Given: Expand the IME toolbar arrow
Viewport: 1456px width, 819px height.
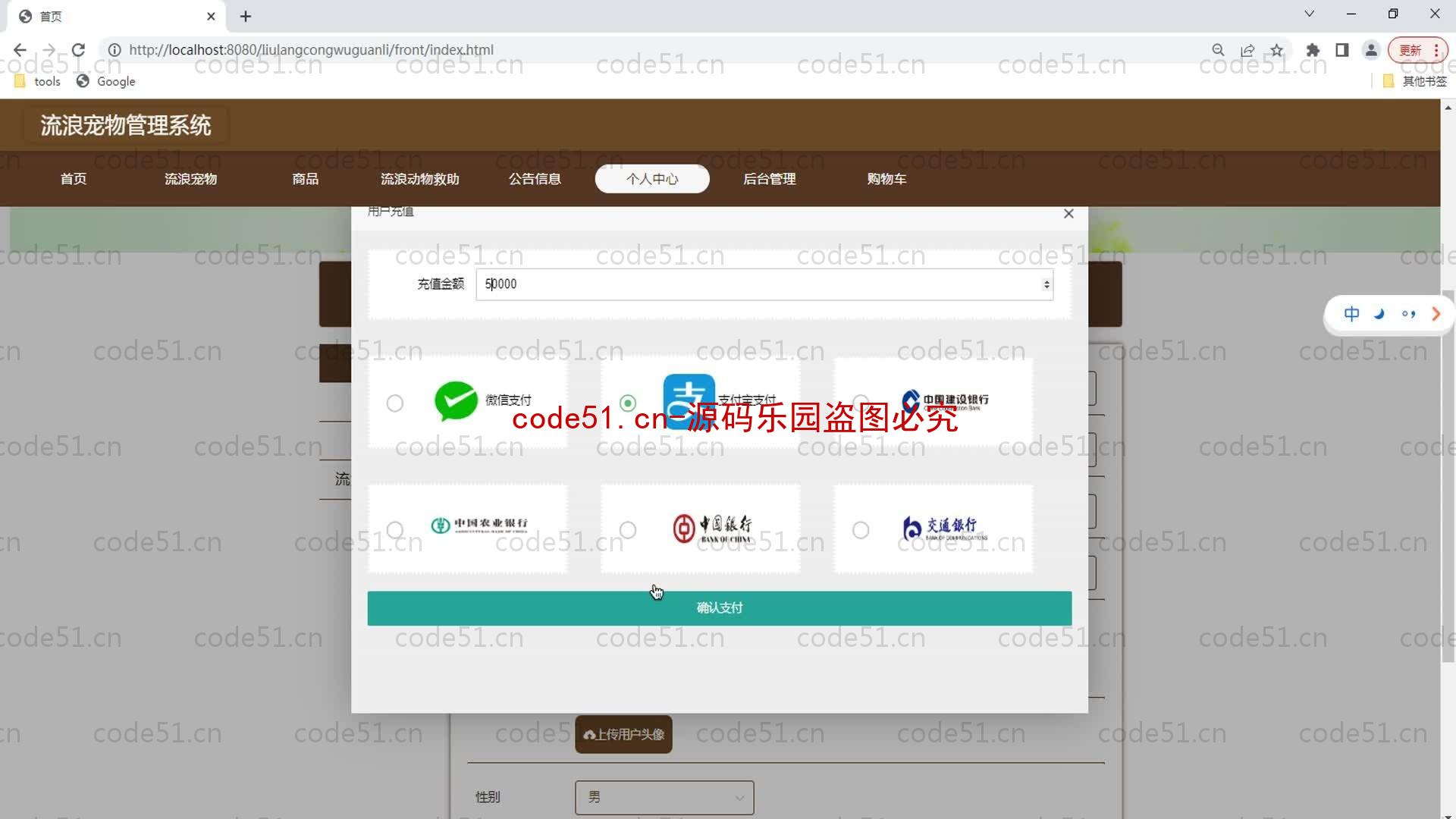Looking at the screenshot, I should pyautogui.click(x=1436, y=314).
